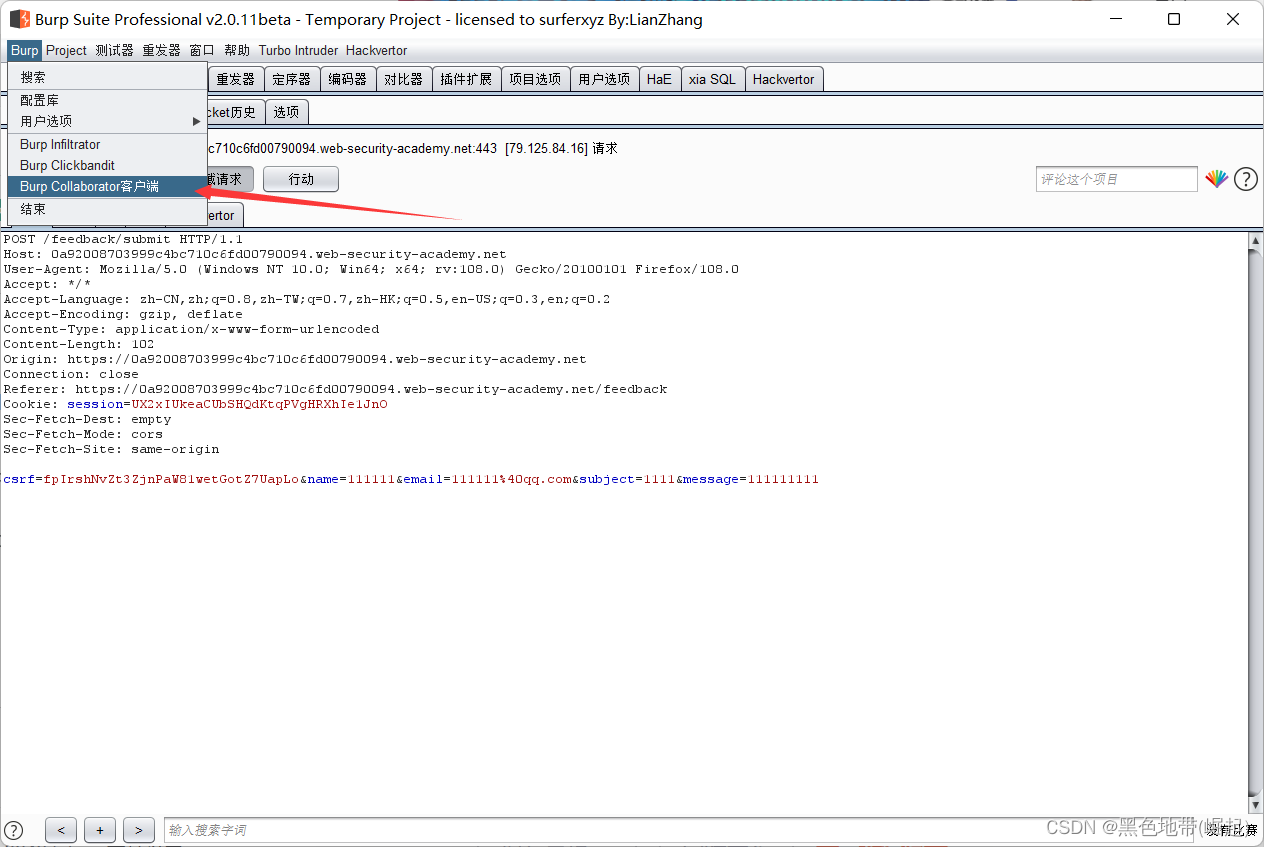The height and width of the screenshot is (847, 1264).
Task: Open Burp Collaborator客户端 menu entry
Action: point(107,186)
